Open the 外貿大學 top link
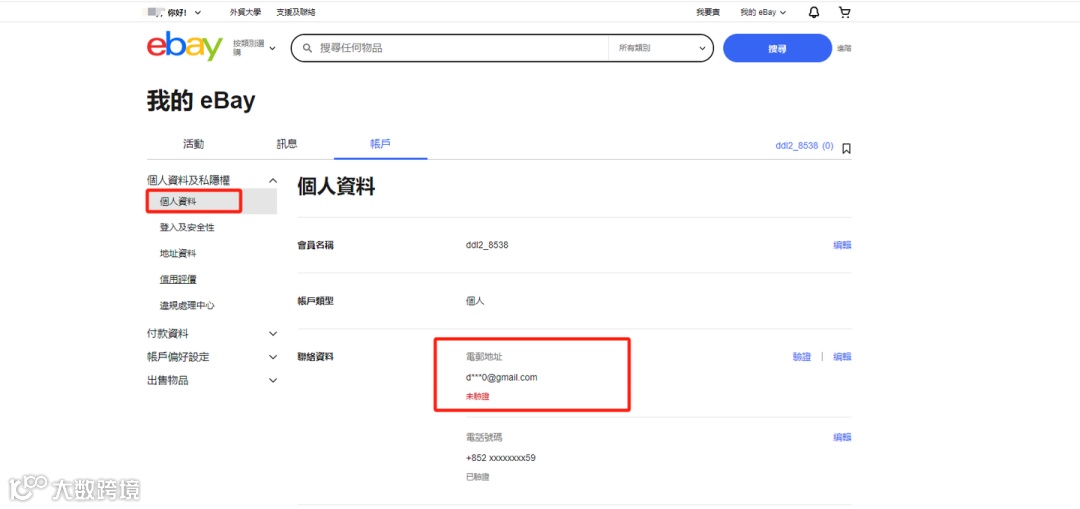1080x509 pixels. (245, 12)
